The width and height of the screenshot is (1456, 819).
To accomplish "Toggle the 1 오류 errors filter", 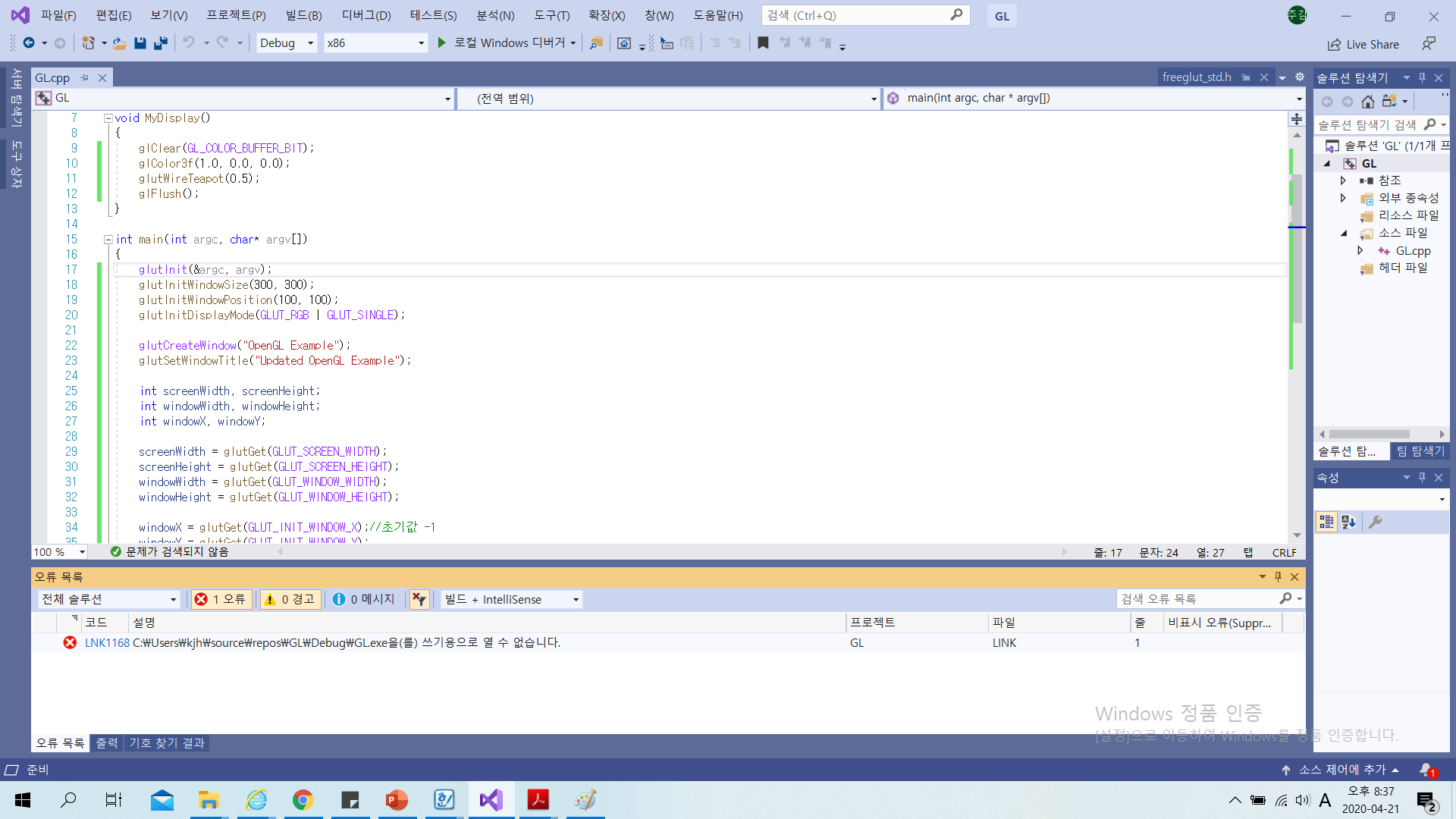I will tap(221, 599).
